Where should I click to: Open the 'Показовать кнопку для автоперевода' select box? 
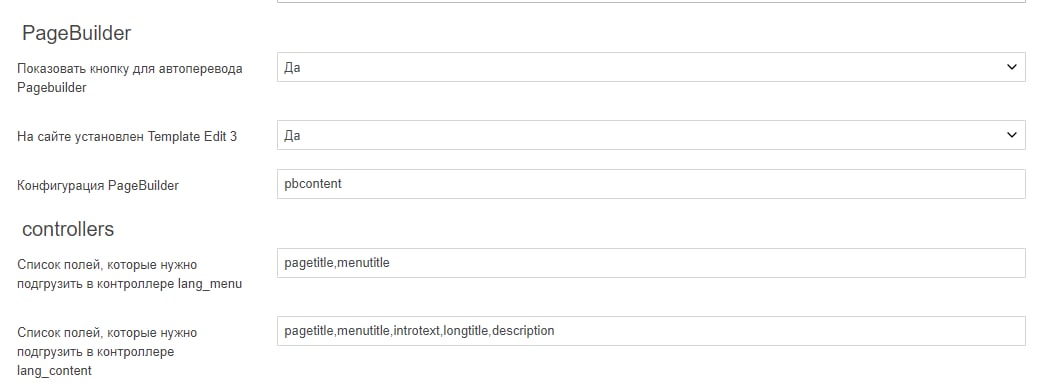click(x=651, y=67)
